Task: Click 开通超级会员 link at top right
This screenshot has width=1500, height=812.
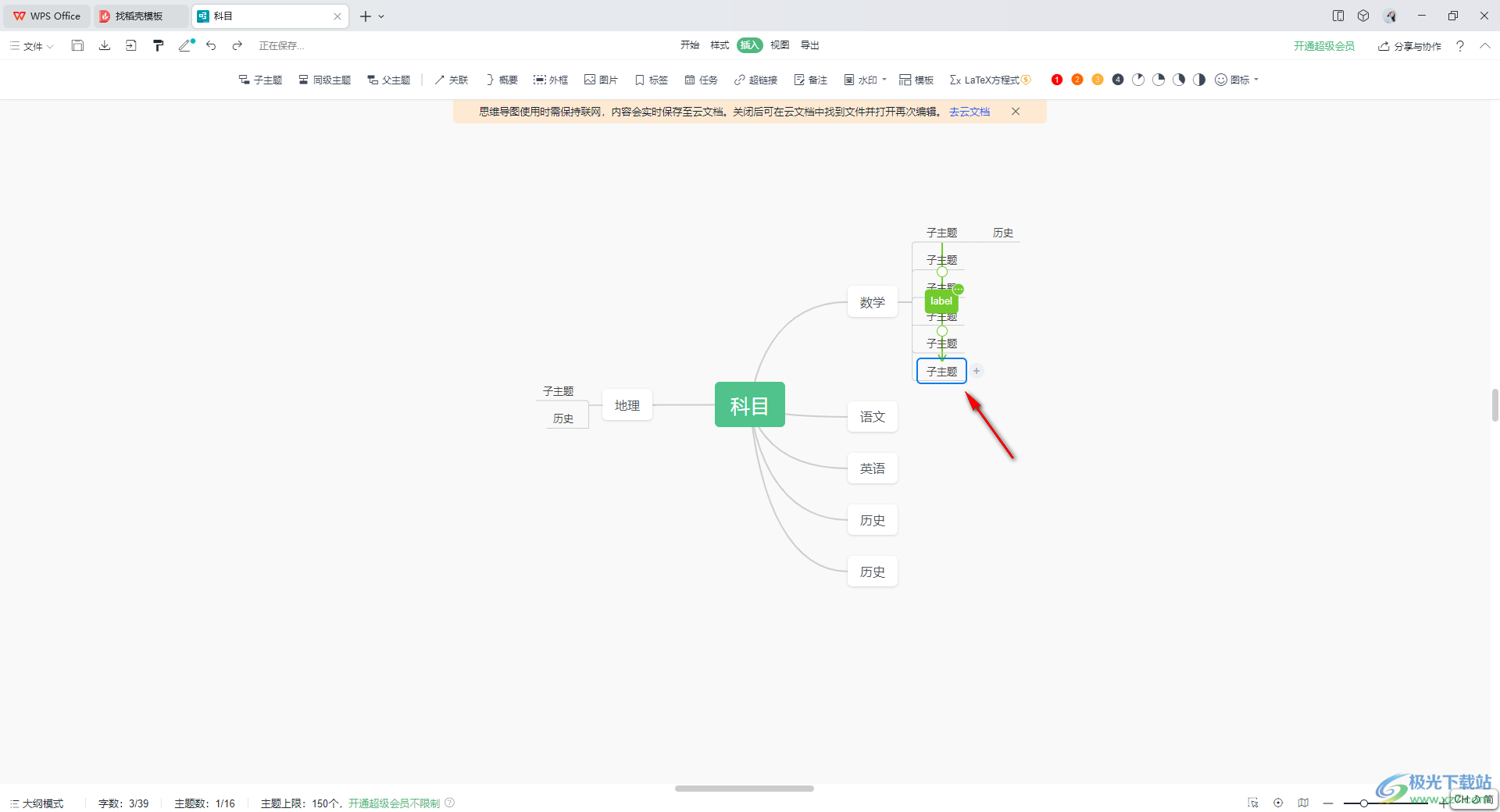Action: click(x=1324, y=46)
